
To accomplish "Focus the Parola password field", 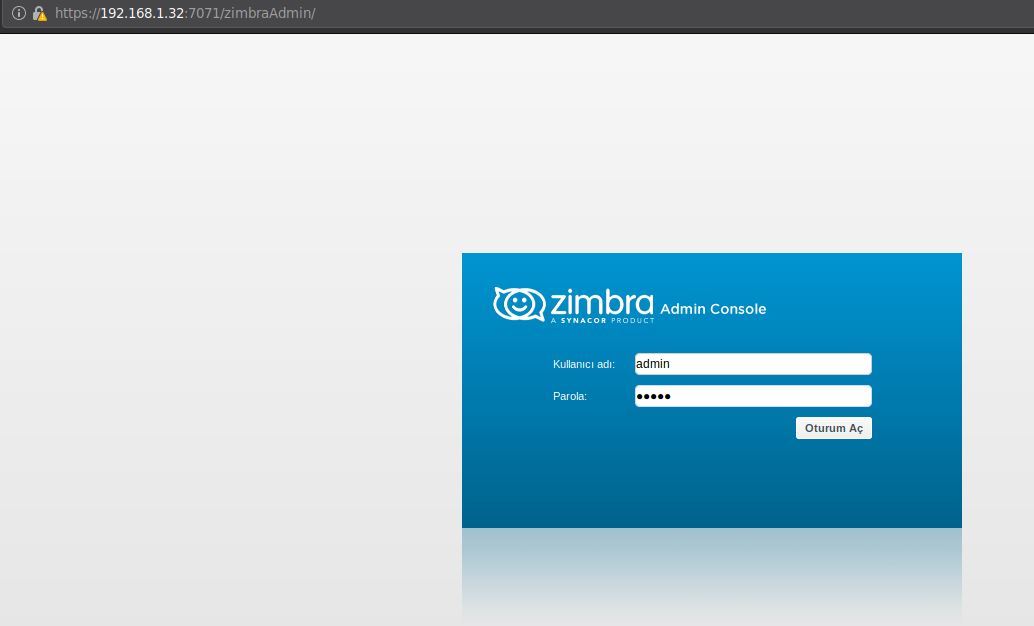I will [752, 396].
